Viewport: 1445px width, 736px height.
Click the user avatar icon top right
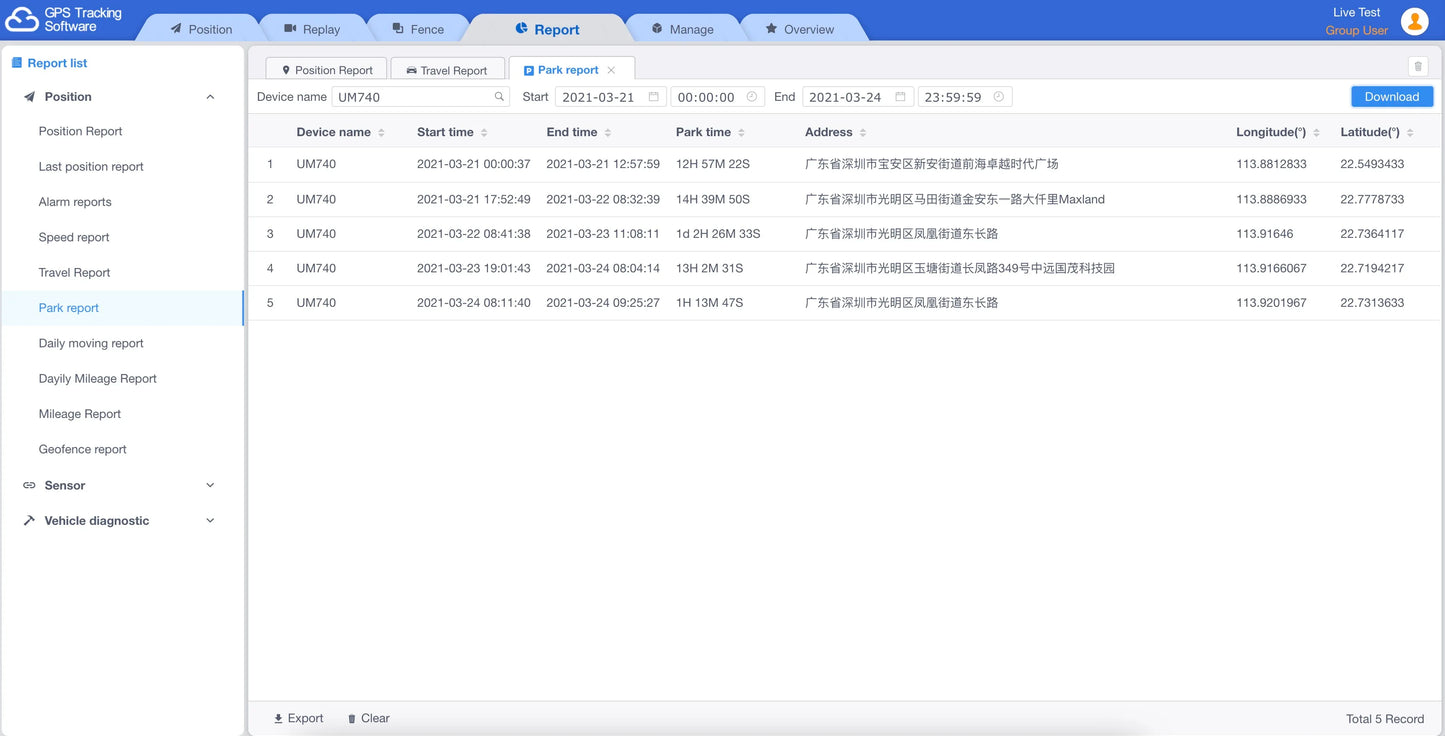pos(1415,20)
